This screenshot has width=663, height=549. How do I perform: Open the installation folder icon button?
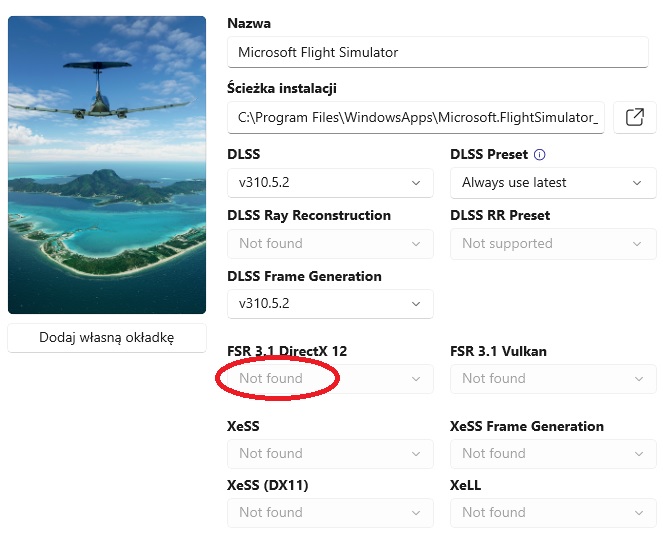pyautogui.click(x=634, y=117)
